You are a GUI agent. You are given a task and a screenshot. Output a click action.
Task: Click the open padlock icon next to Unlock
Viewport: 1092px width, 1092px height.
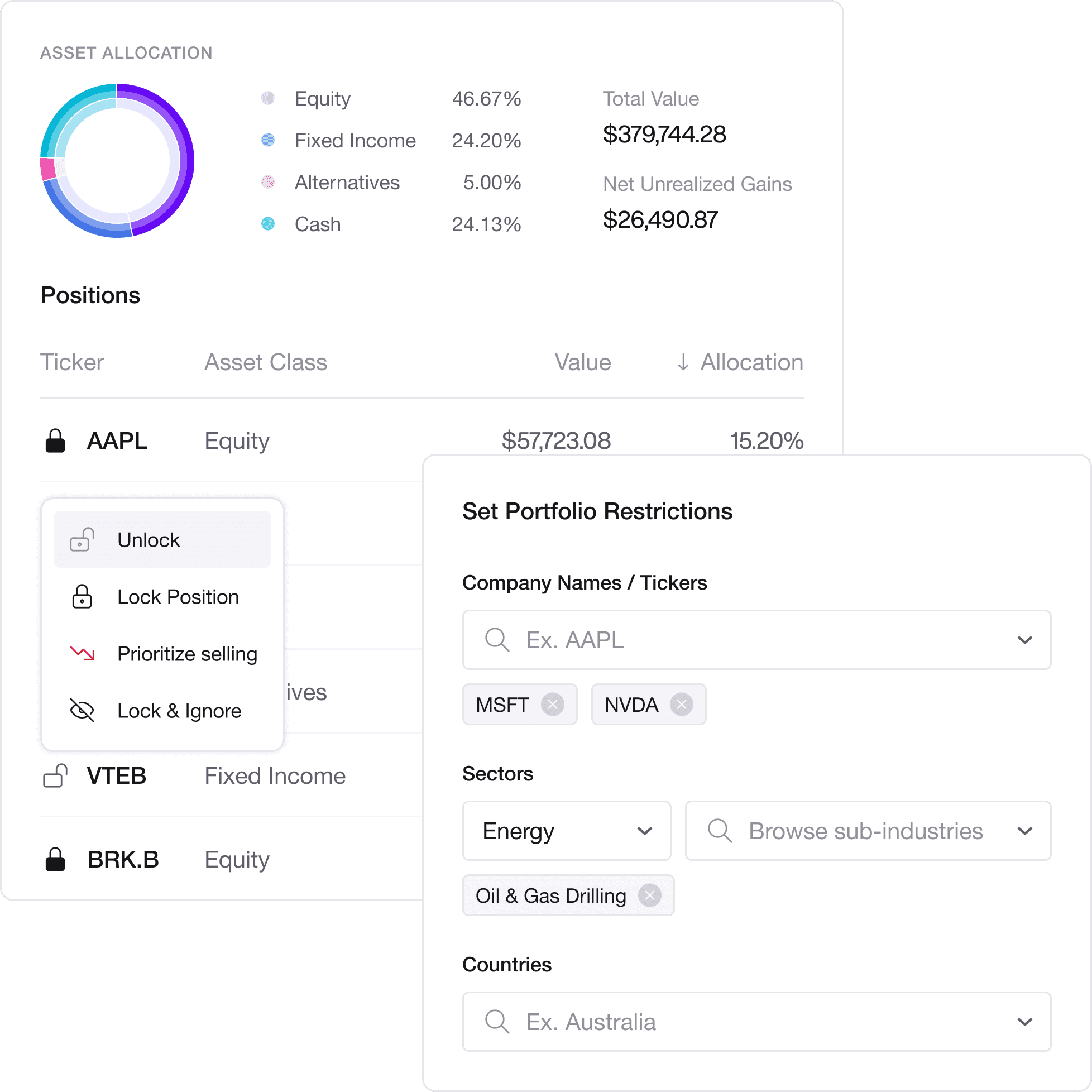[82, 540]
